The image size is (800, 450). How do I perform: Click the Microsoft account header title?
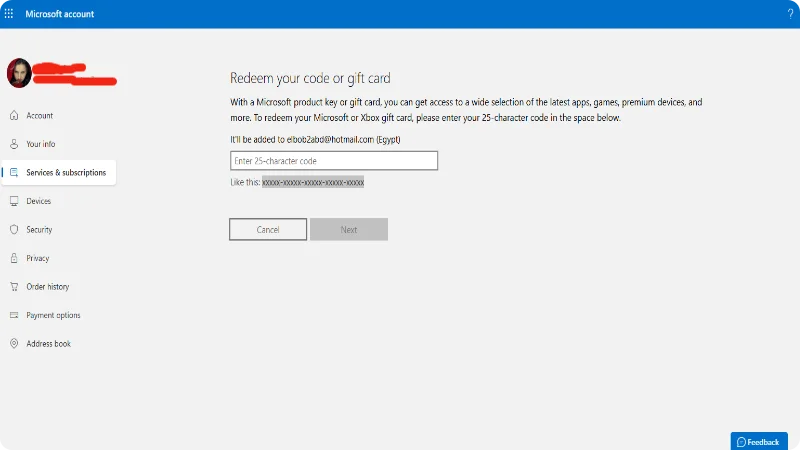(x=60, y=14)
